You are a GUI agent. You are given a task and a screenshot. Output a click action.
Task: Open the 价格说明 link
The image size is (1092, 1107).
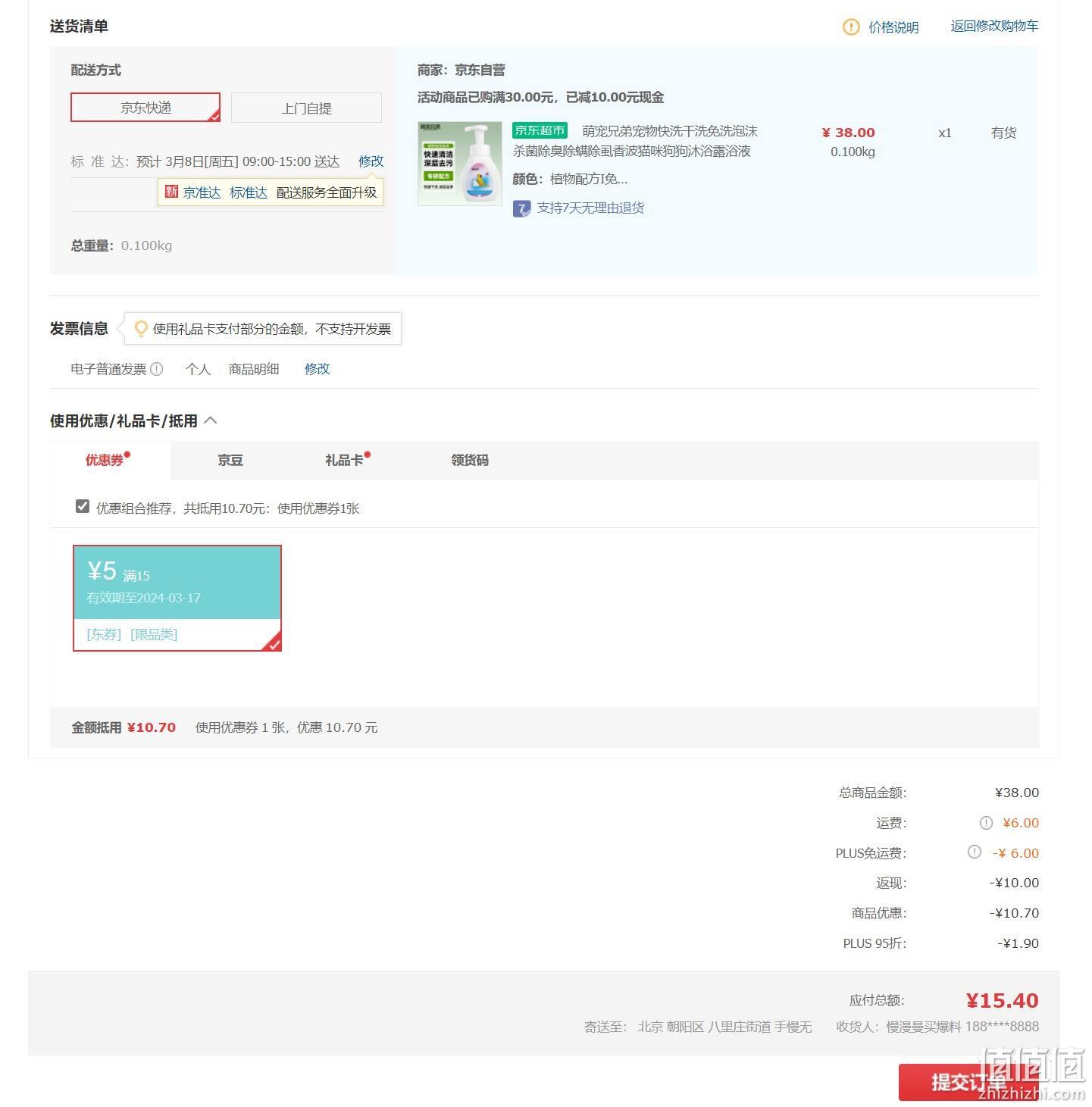893,27
